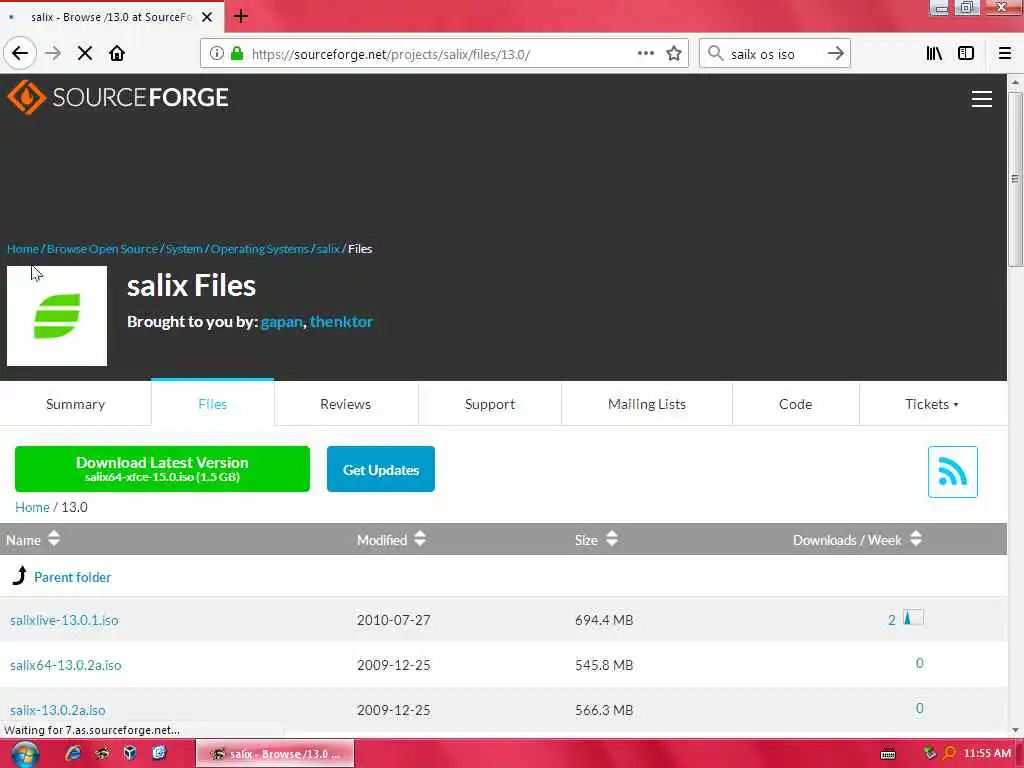Open the Windows Start button
Screen dimensions: 1024x768
(x=24, y=754)
